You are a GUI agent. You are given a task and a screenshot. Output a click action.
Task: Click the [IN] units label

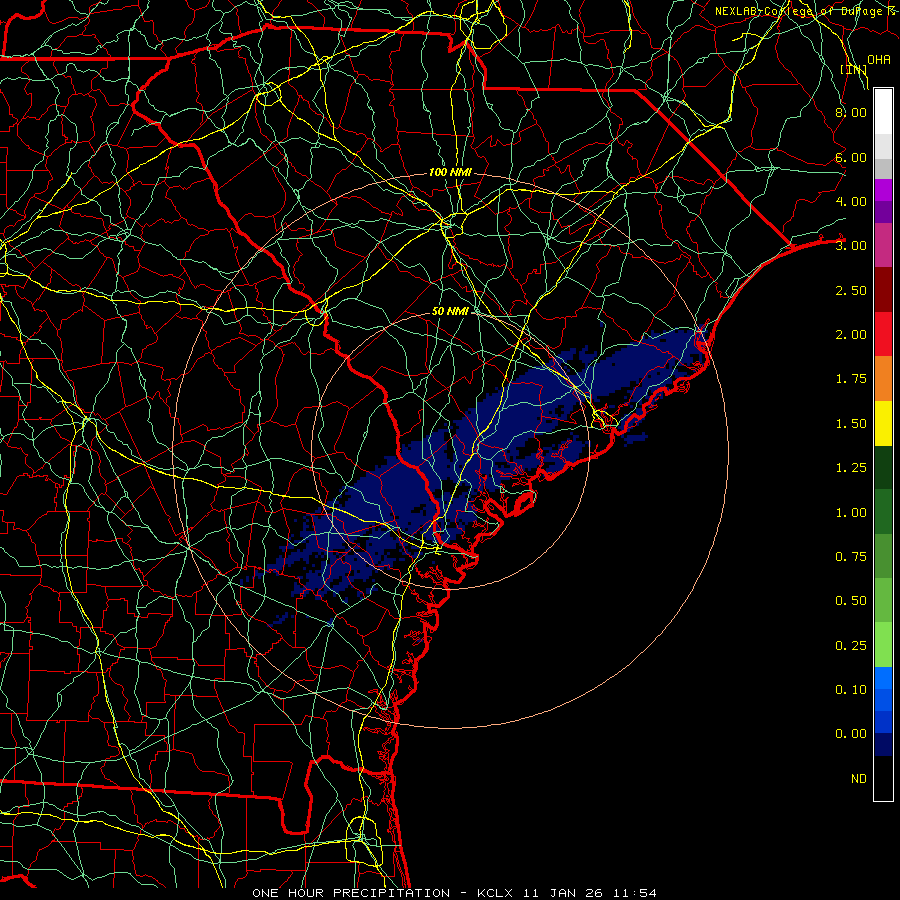coord(854,69)
